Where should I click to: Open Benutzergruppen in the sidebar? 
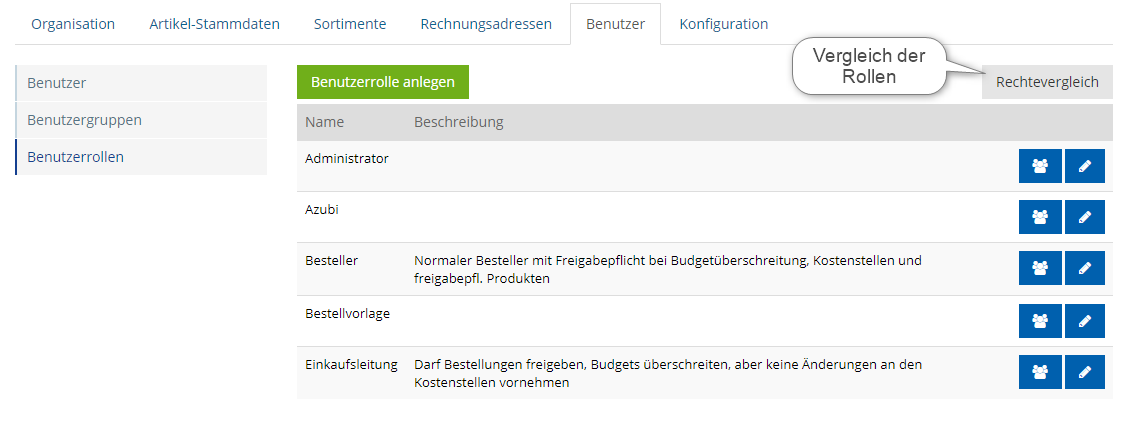[x=142, y=120]
